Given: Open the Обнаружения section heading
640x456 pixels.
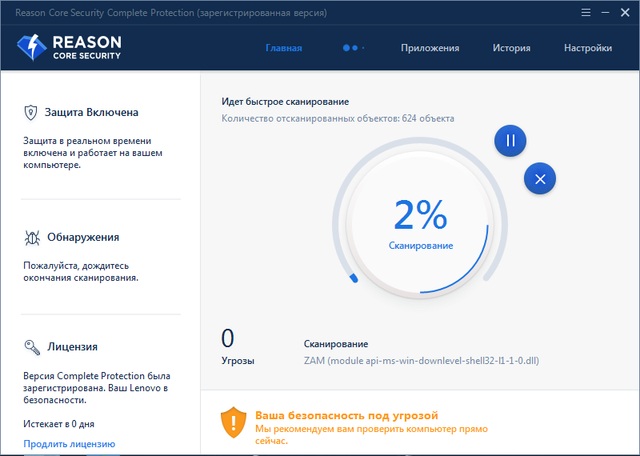Looking at the screenshot, I should pos(83,238).
